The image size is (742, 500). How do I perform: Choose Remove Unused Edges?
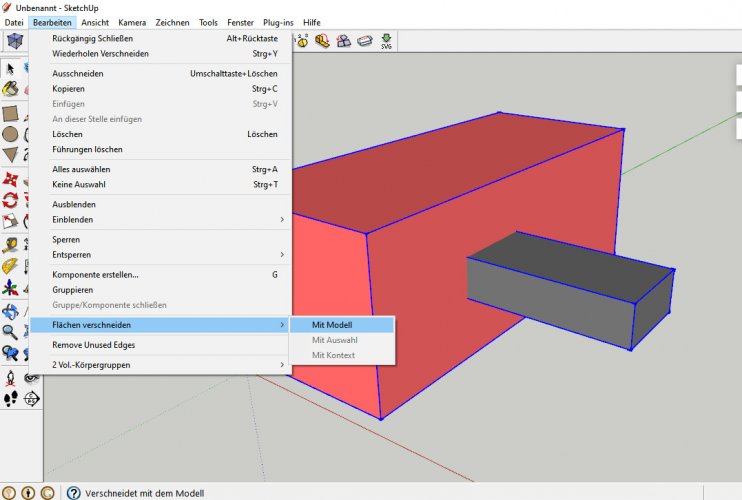(x=160, y=345)
